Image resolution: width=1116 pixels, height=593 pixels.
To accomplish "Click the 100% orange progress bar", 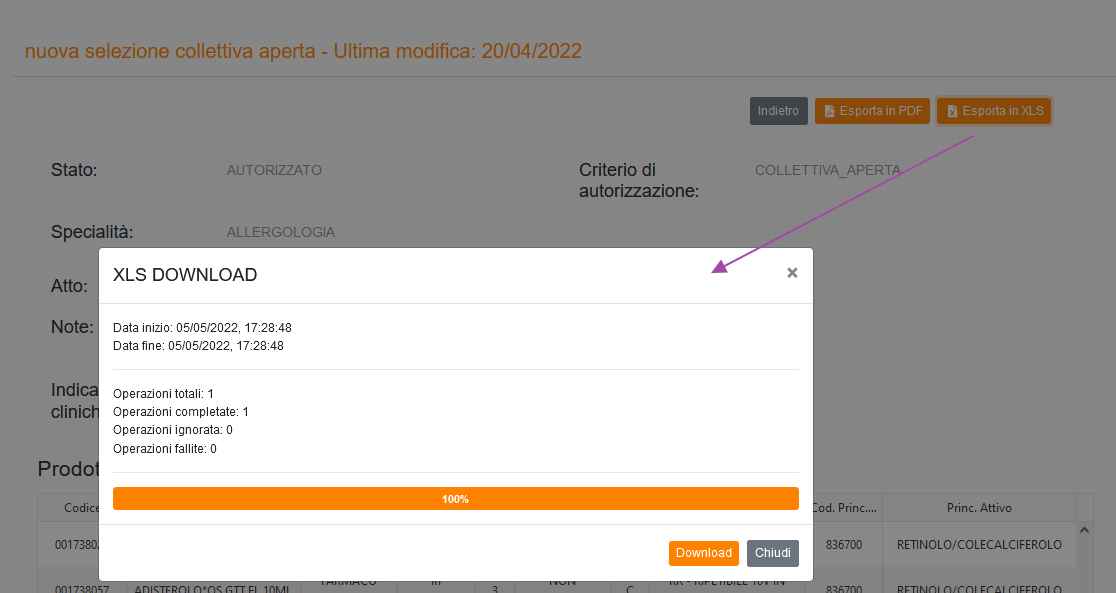I will click(455, 498).
